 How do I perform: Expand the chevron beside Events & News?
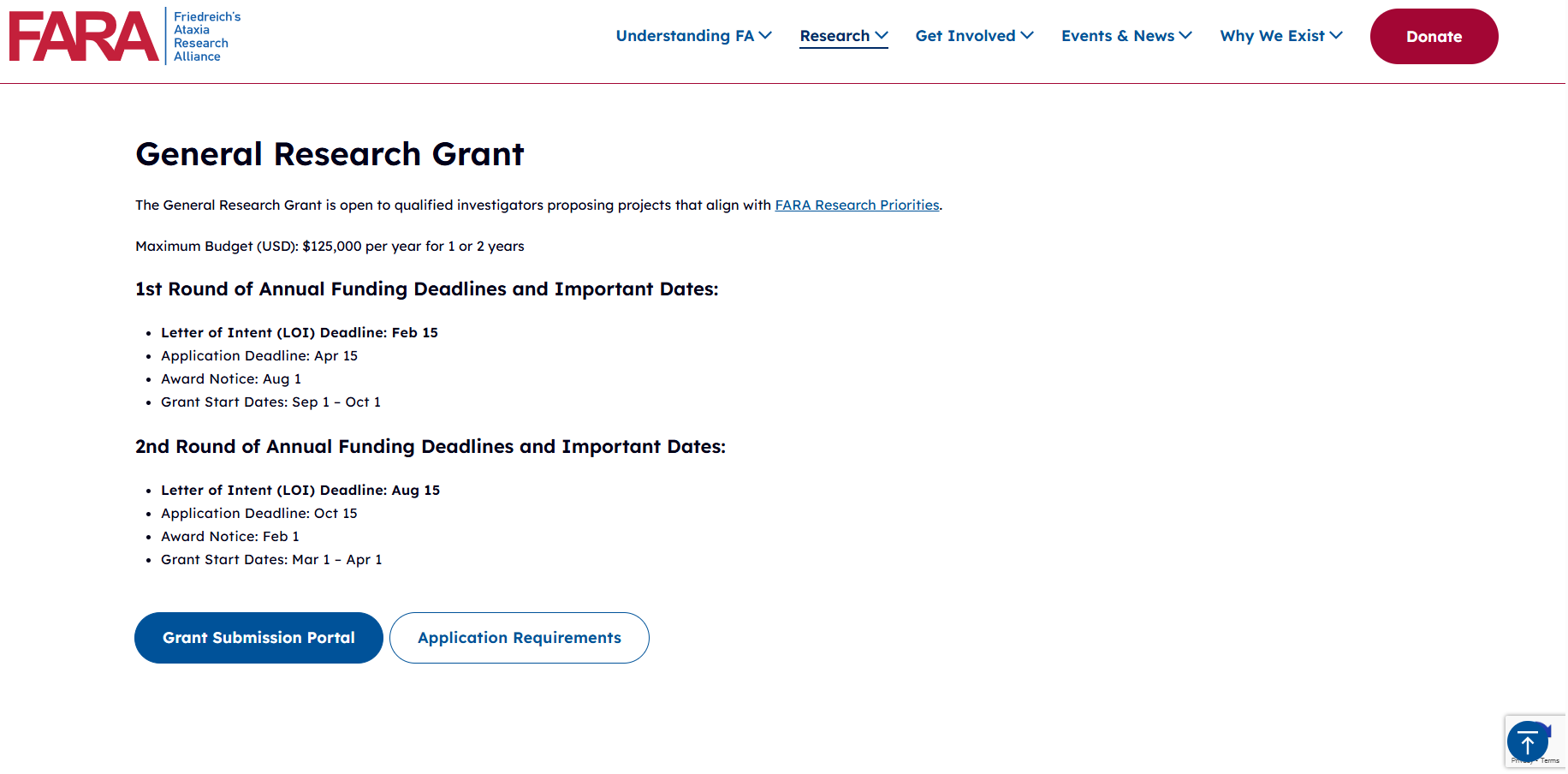[x=1185, y=35]
